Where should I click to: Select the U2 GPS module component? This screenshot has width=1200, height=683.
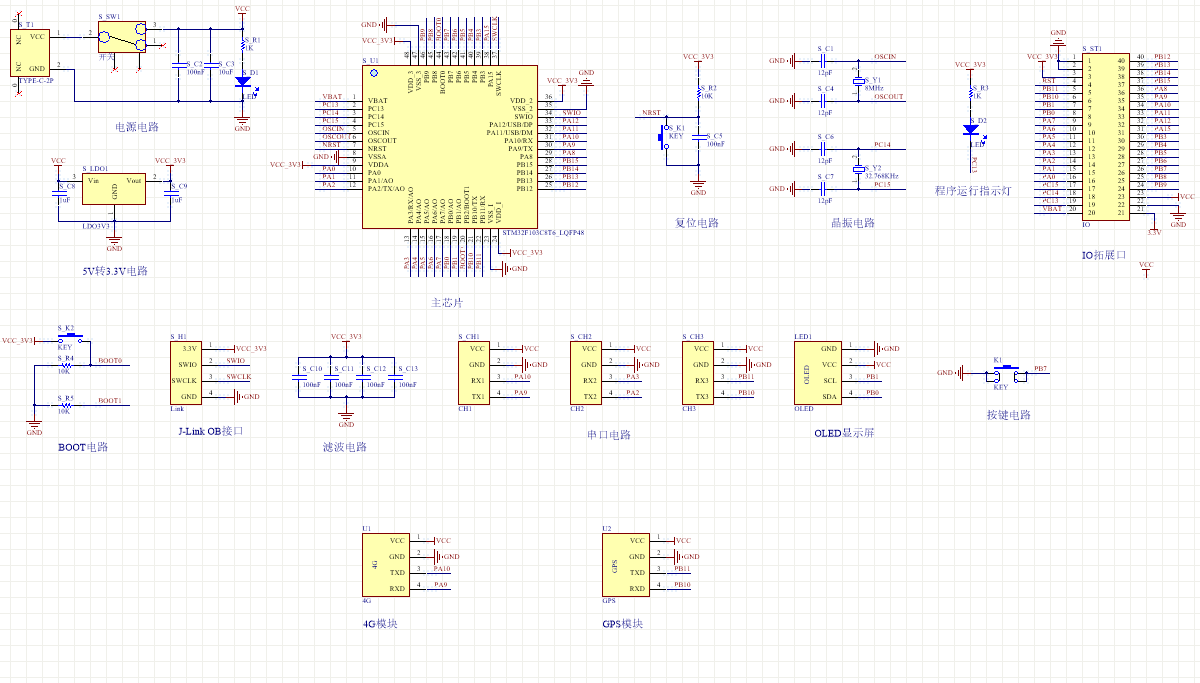pyautogui.click(x=625, y=565)
